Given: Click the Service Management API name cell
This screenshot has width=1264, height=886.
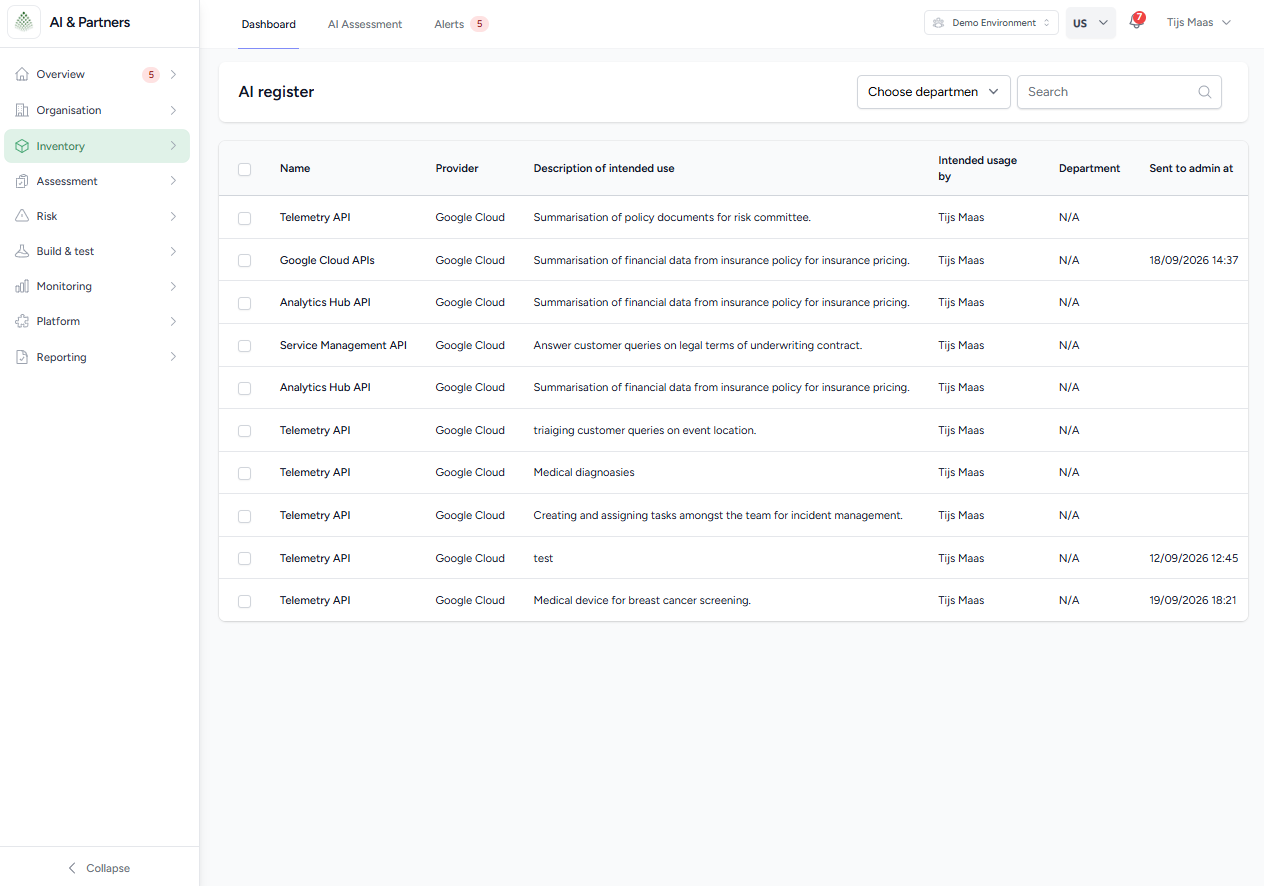Looking at the screenshot, I should tap(343, 345).
